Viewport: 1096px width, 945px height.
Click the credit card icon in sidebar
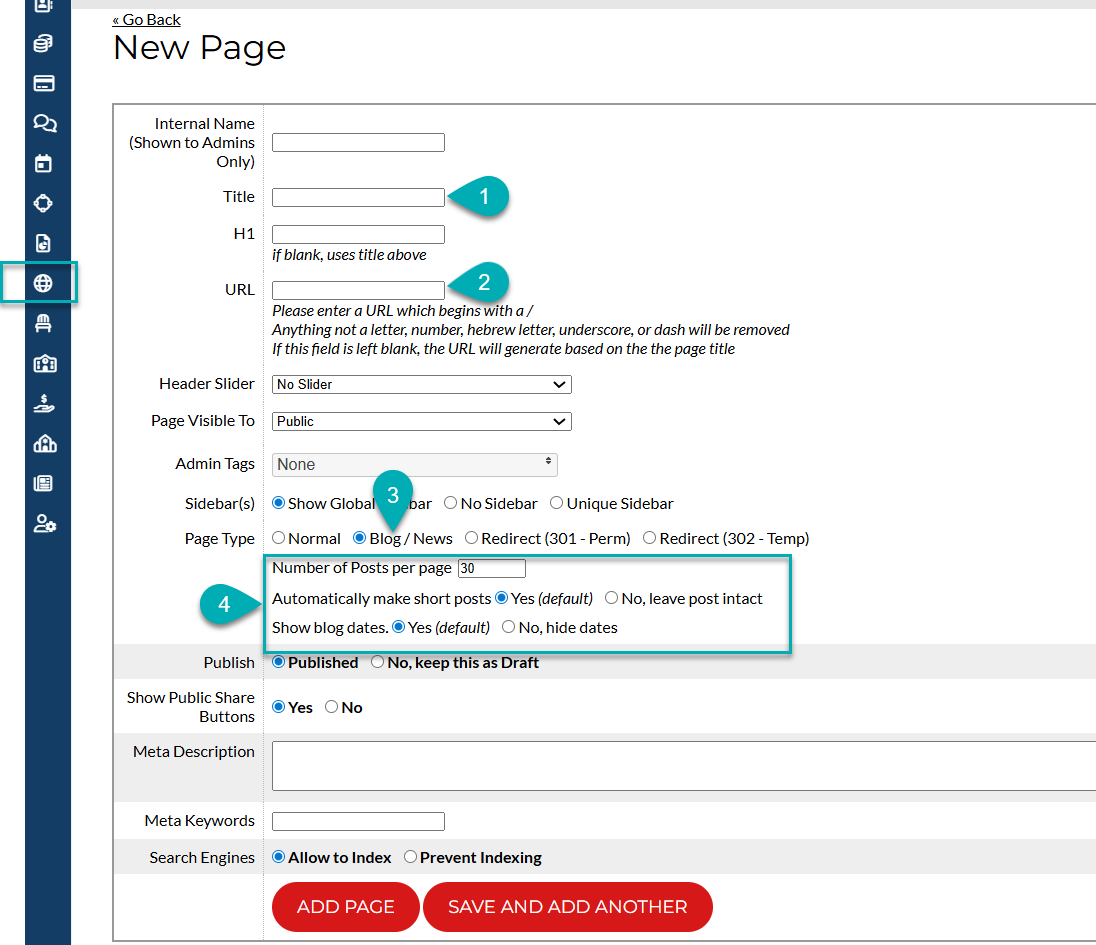tap(43, 83)
